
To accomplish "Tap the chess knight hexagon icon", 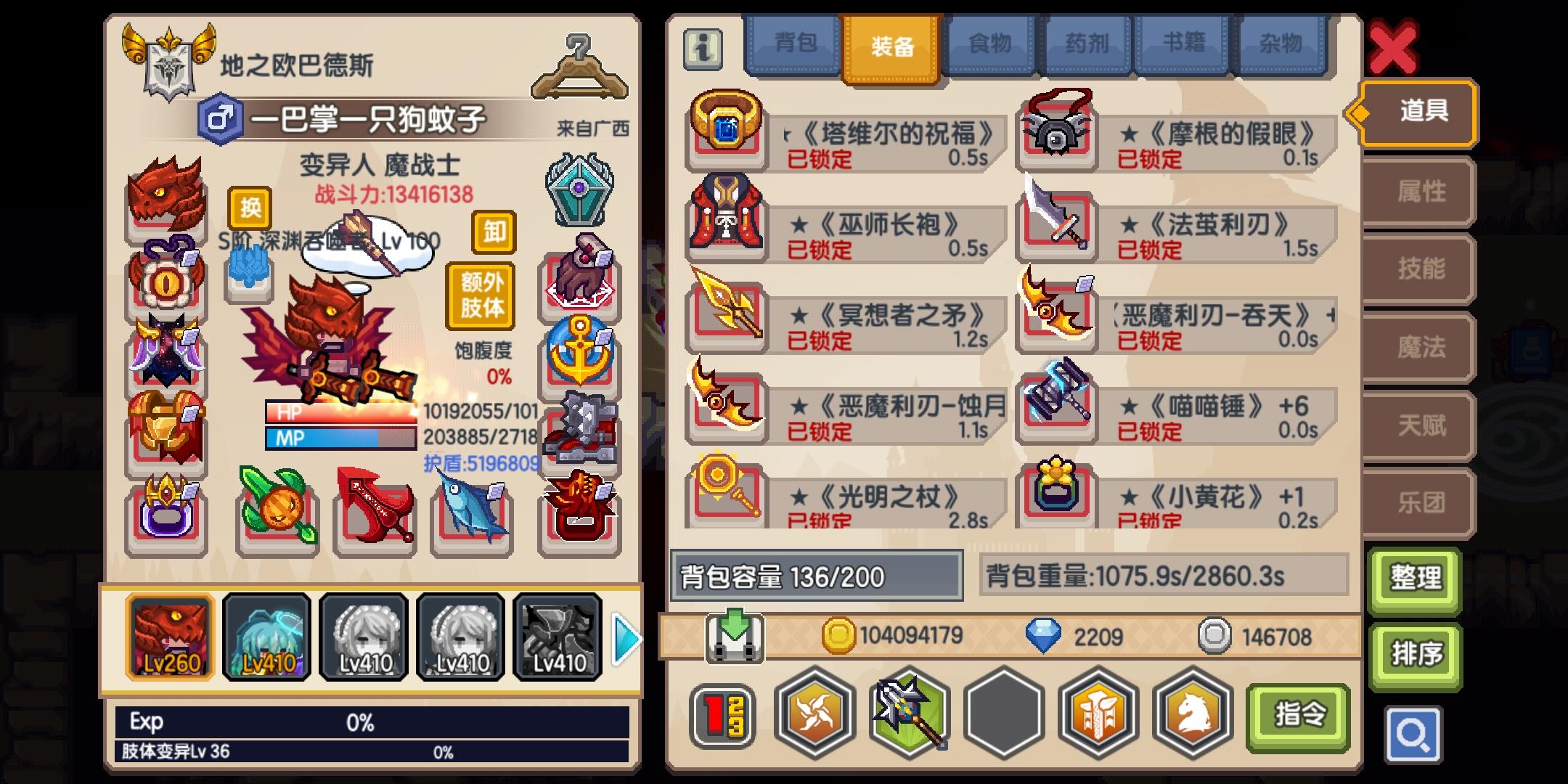I will (x=1193, y=713).
